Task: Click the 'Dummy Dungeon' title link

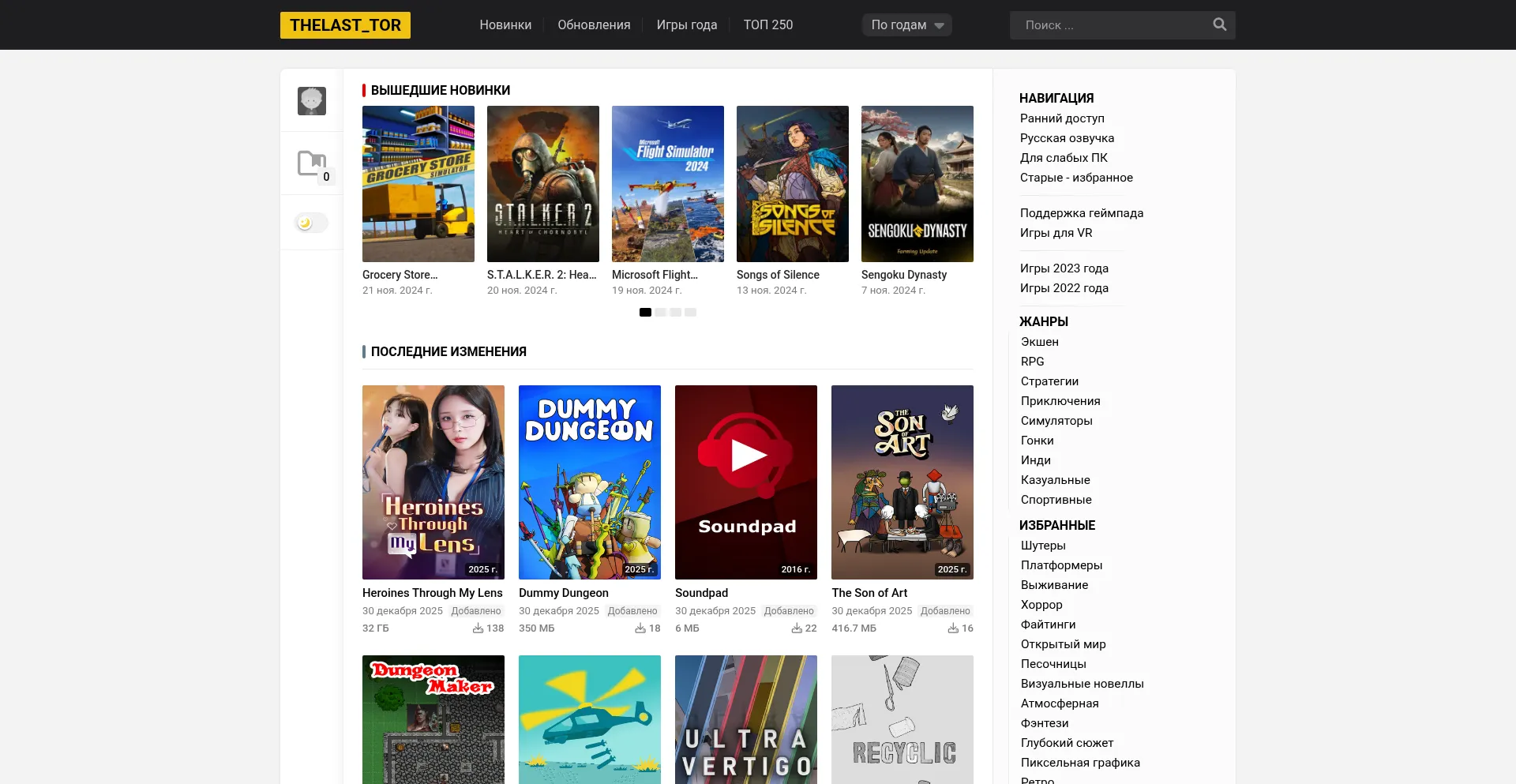Action: coord(564,593)
